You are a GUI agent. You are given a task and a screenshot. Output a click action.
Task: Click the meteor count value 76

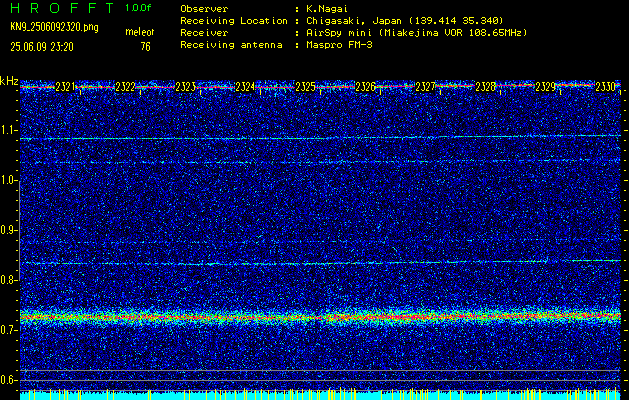(146, 47)
